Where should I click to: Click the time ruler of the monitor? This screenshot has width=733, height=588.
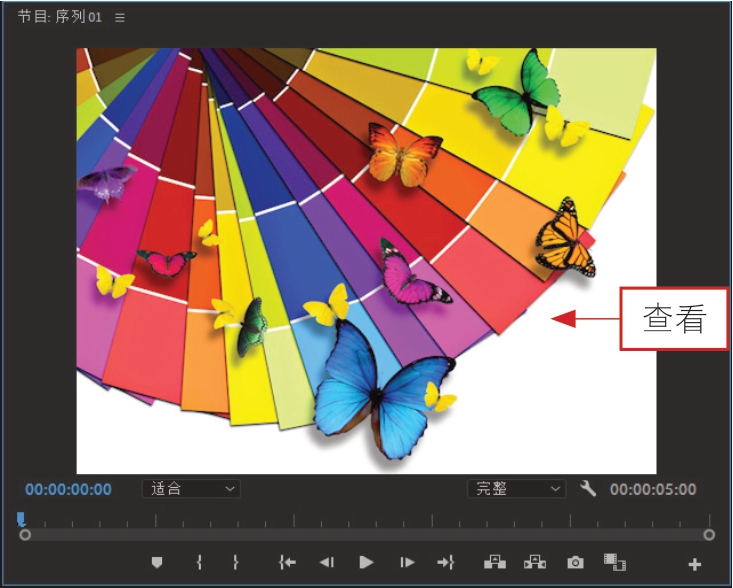(x=367, y=520)
